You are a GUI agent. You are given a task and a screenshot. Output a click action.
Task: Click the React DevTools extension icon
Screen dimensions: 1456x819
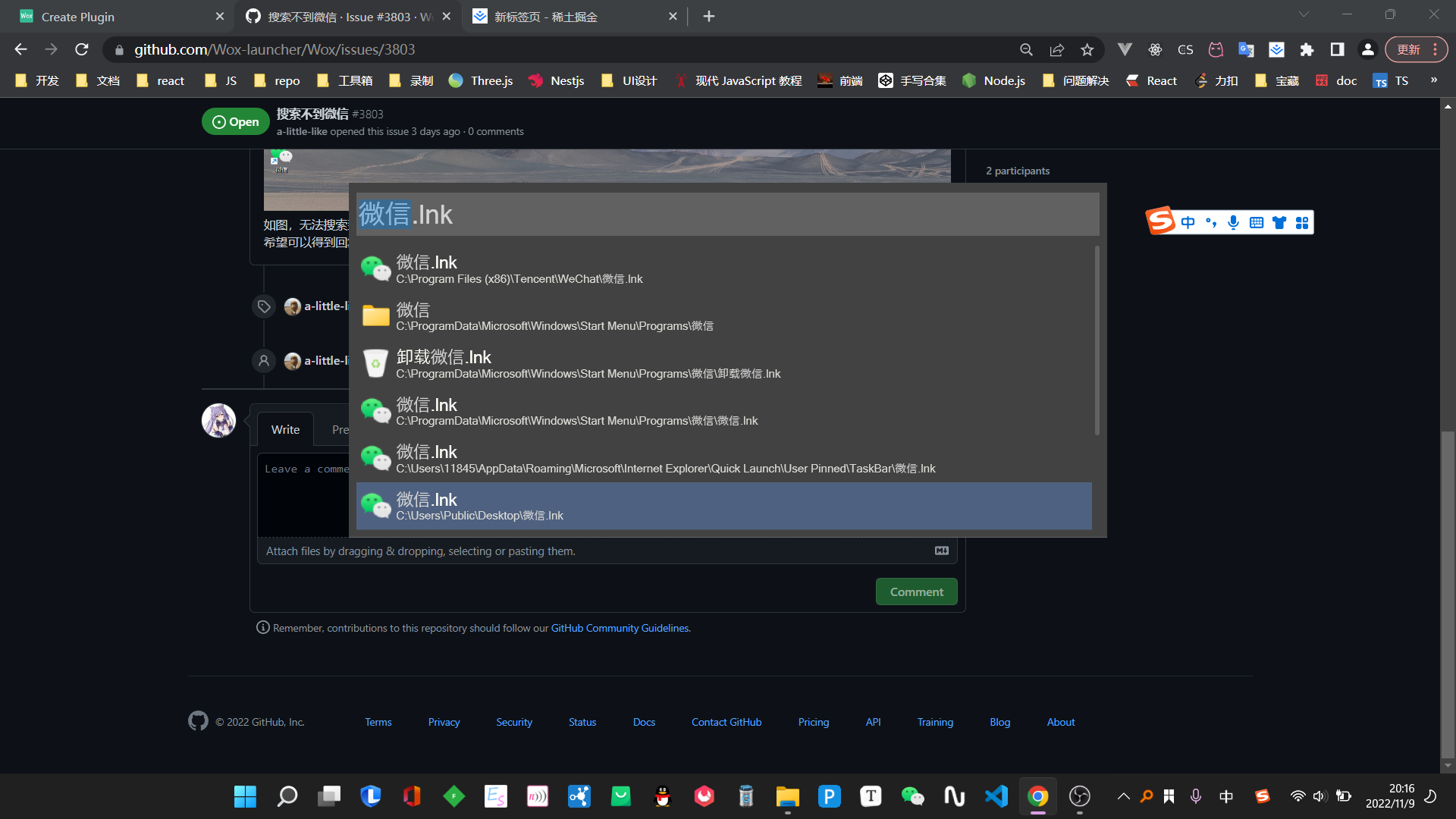click(1156, 50)
